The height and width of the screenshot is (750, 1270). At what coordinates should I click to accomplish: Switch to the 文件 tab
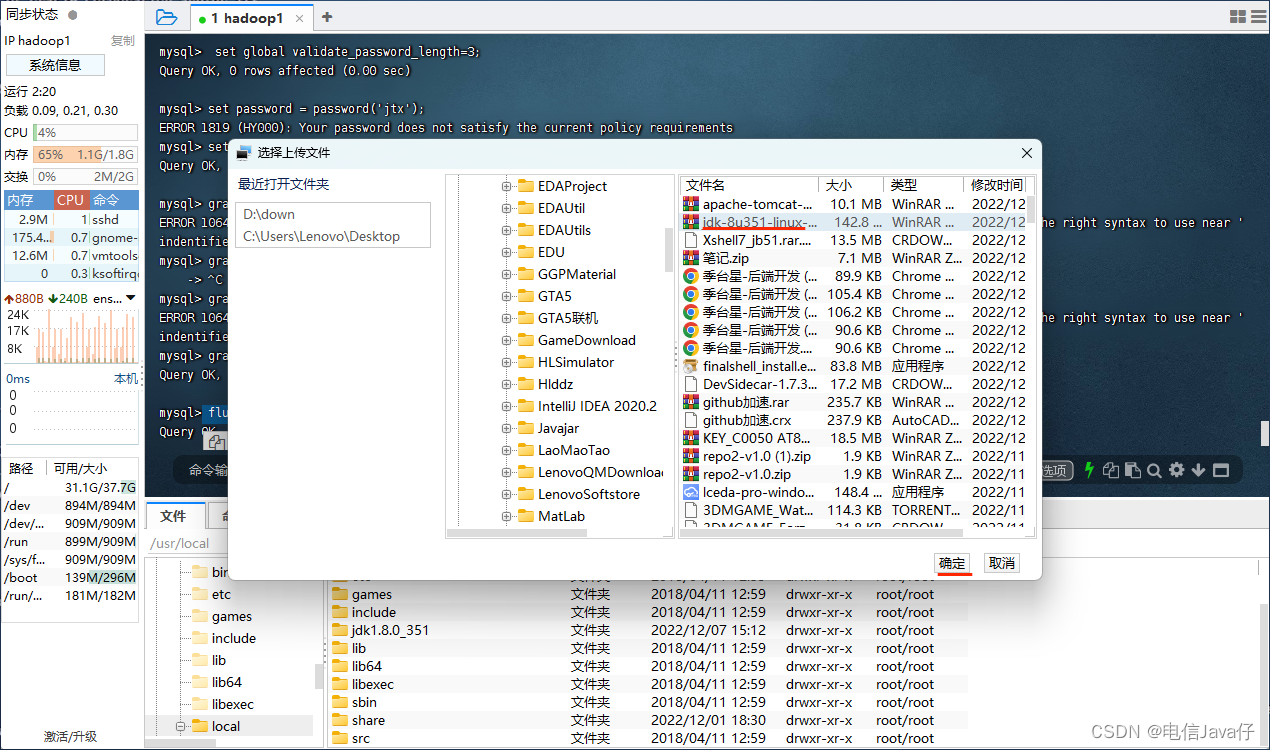click(x=175, y=516)
